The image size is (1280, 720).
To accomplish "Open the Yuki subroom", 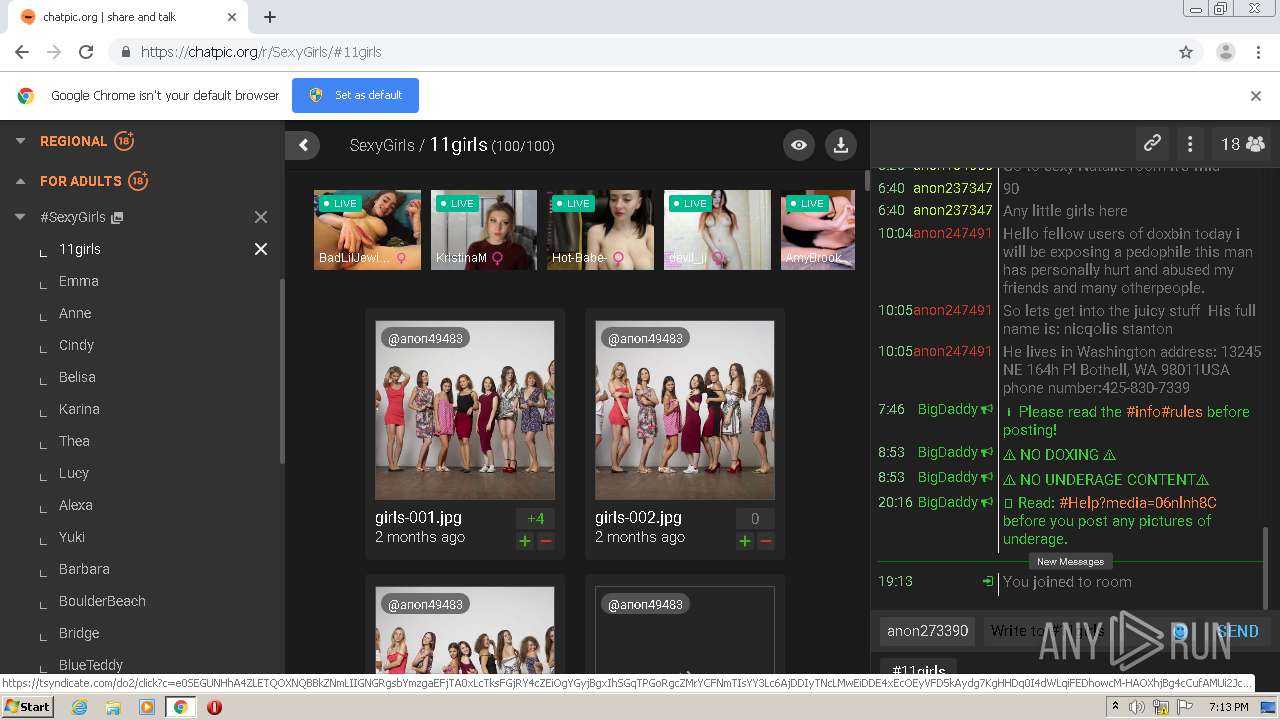I will [72, 537].
